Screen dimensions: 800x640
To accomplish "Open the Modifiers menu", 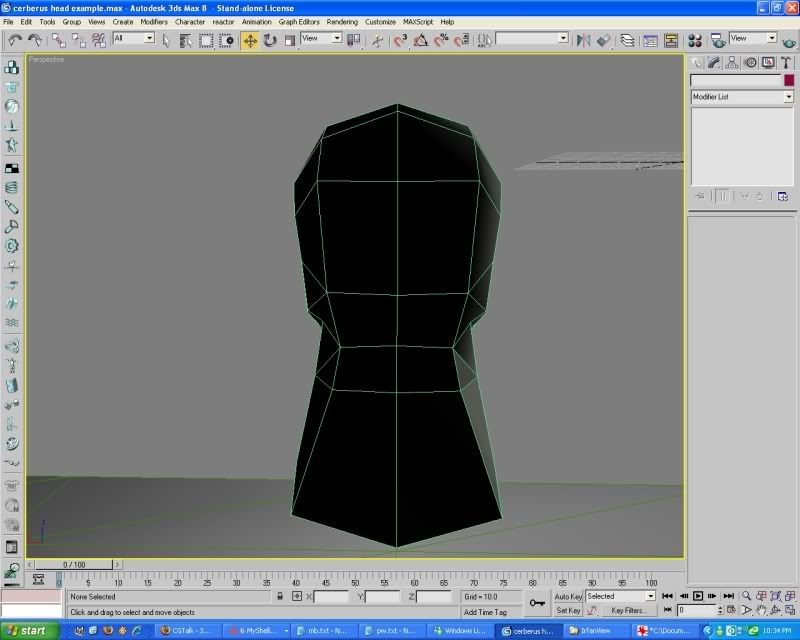I will [x=154, y=21].
